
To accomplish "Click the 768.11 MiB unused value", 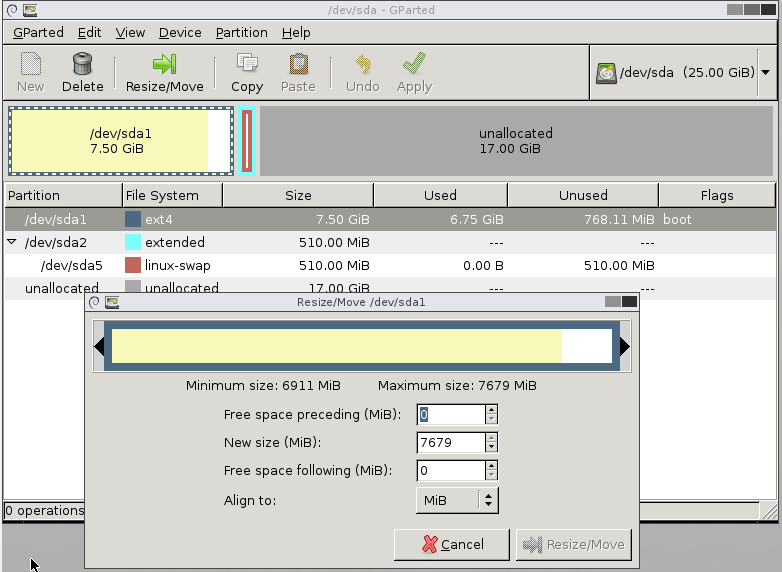I will coord(619,219).
